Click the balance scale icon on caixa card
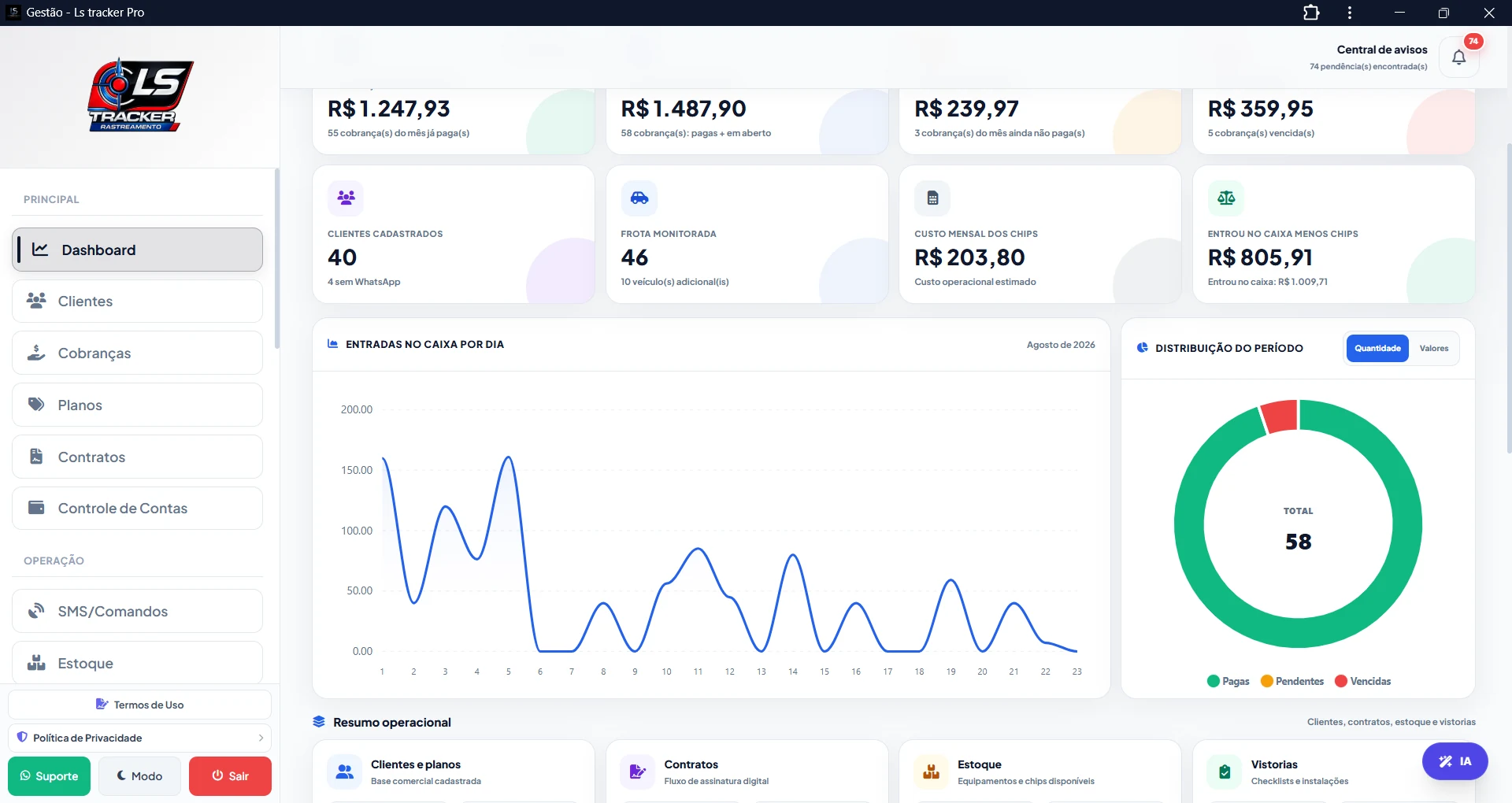This screenshot has width=1512, height=803. pyautogui.click(x=1226, y=198)
